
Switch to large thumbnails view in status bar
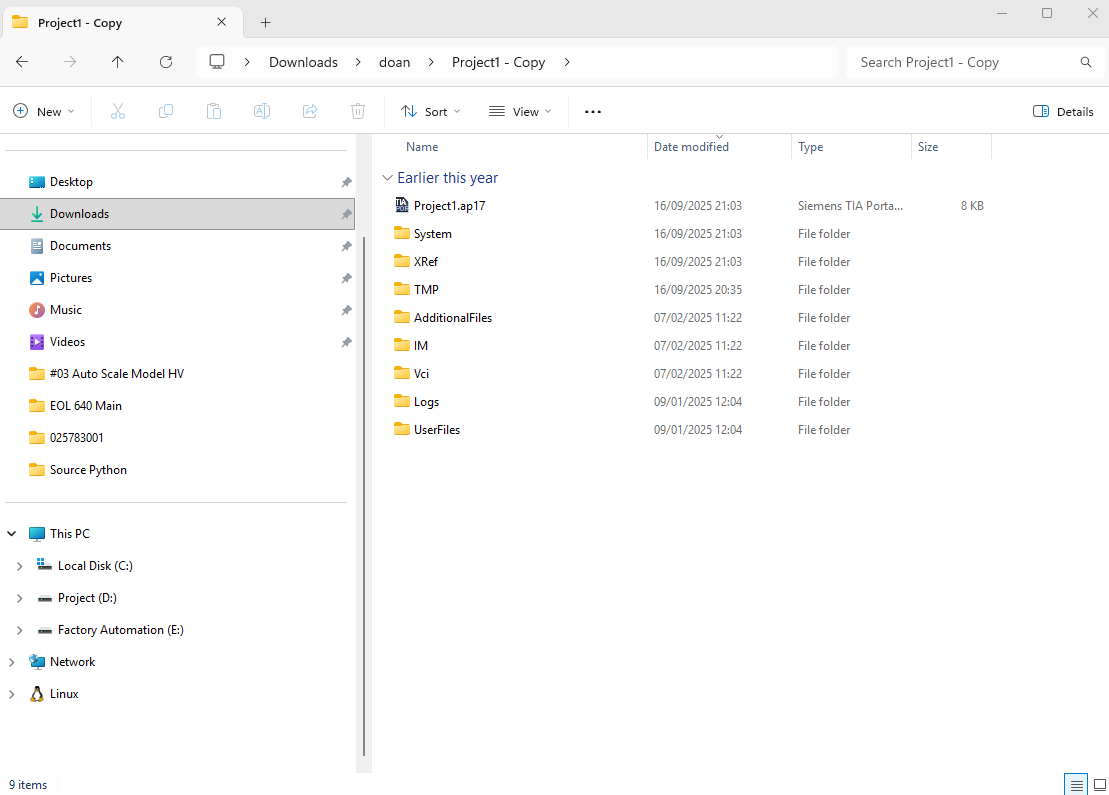coord(1099,784)
